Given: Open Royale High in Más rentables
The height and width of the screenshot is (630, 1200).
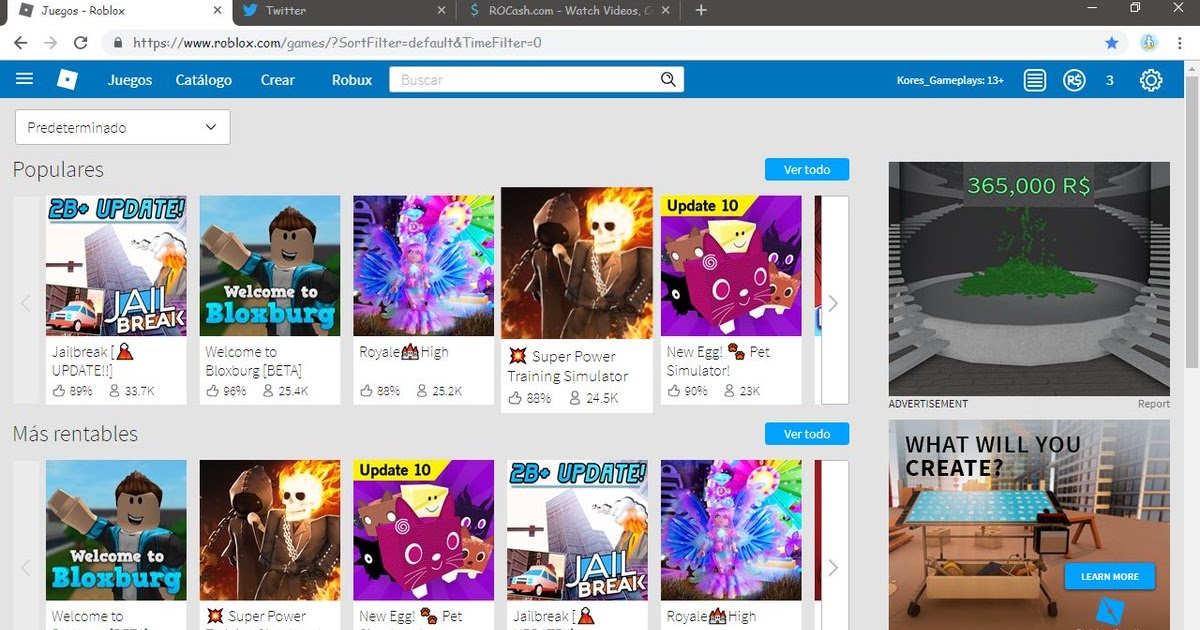Looking at the screenshot, I should 731,530.
